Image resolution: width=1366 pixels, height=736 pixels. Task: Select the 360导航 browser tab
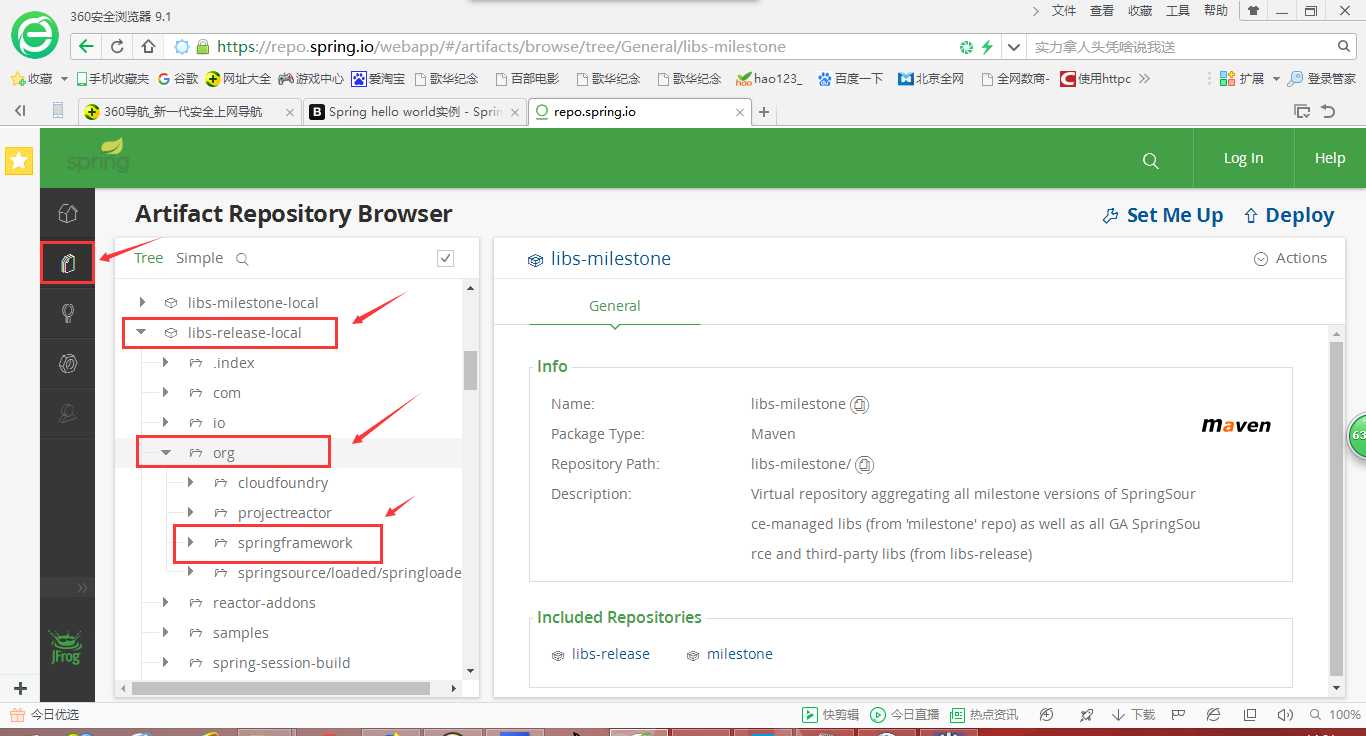[189, 112]
